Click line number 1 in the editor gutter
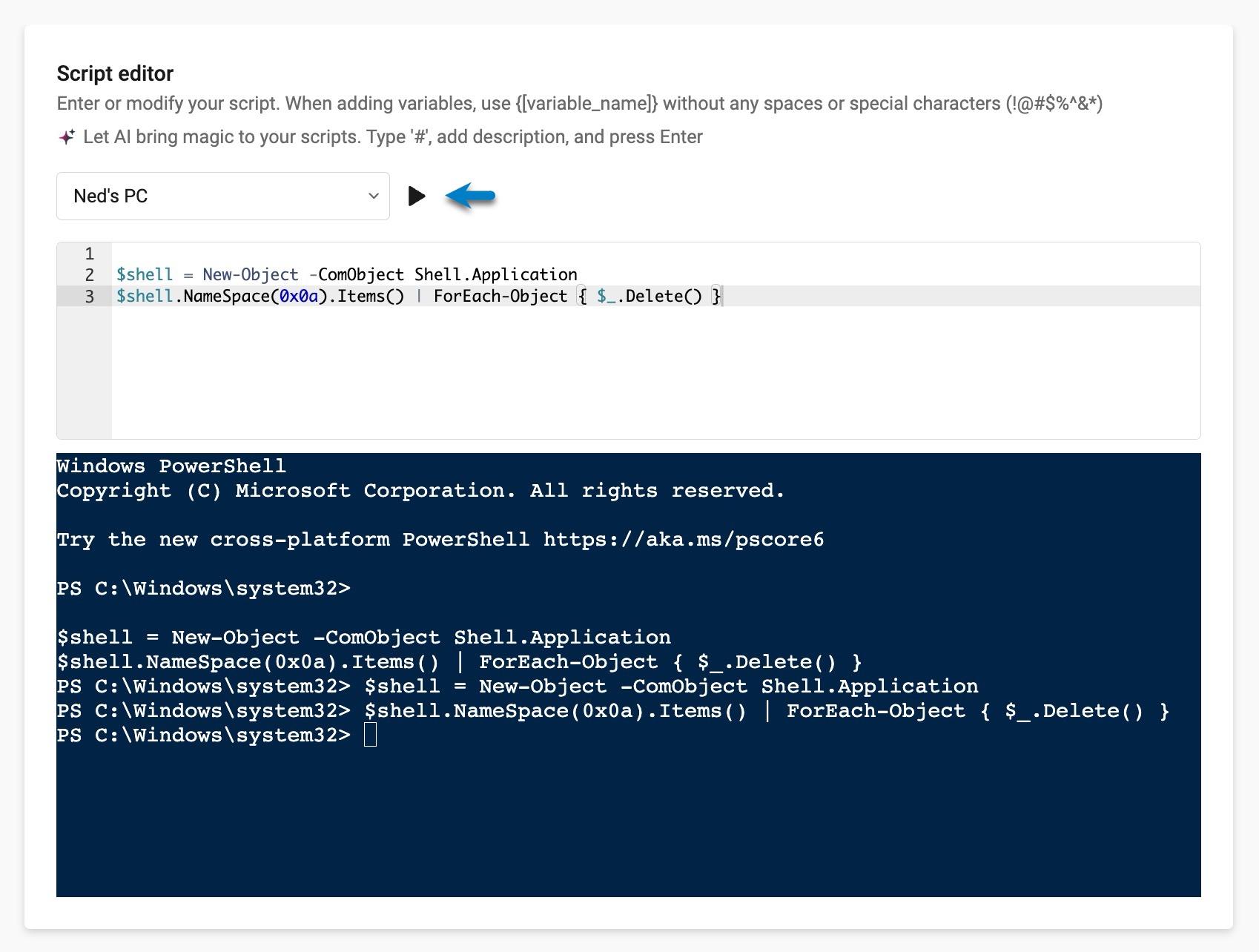1259x952 pixels. (x=90, y=254)
